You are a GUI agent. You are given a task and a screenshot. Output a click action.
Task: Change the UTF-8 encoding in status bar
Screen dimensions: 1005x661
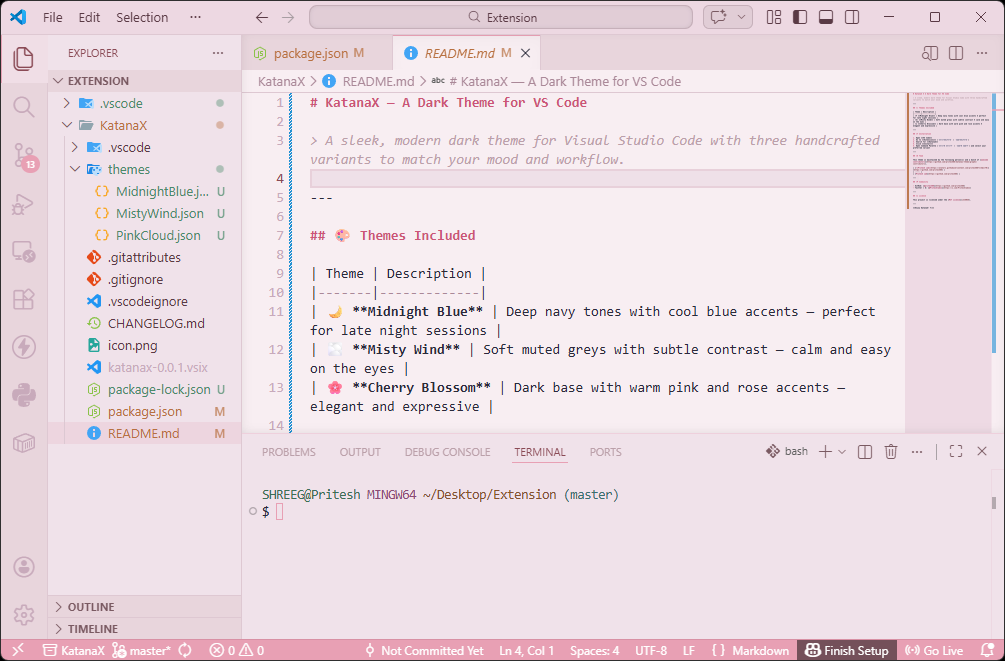point(651,650)
